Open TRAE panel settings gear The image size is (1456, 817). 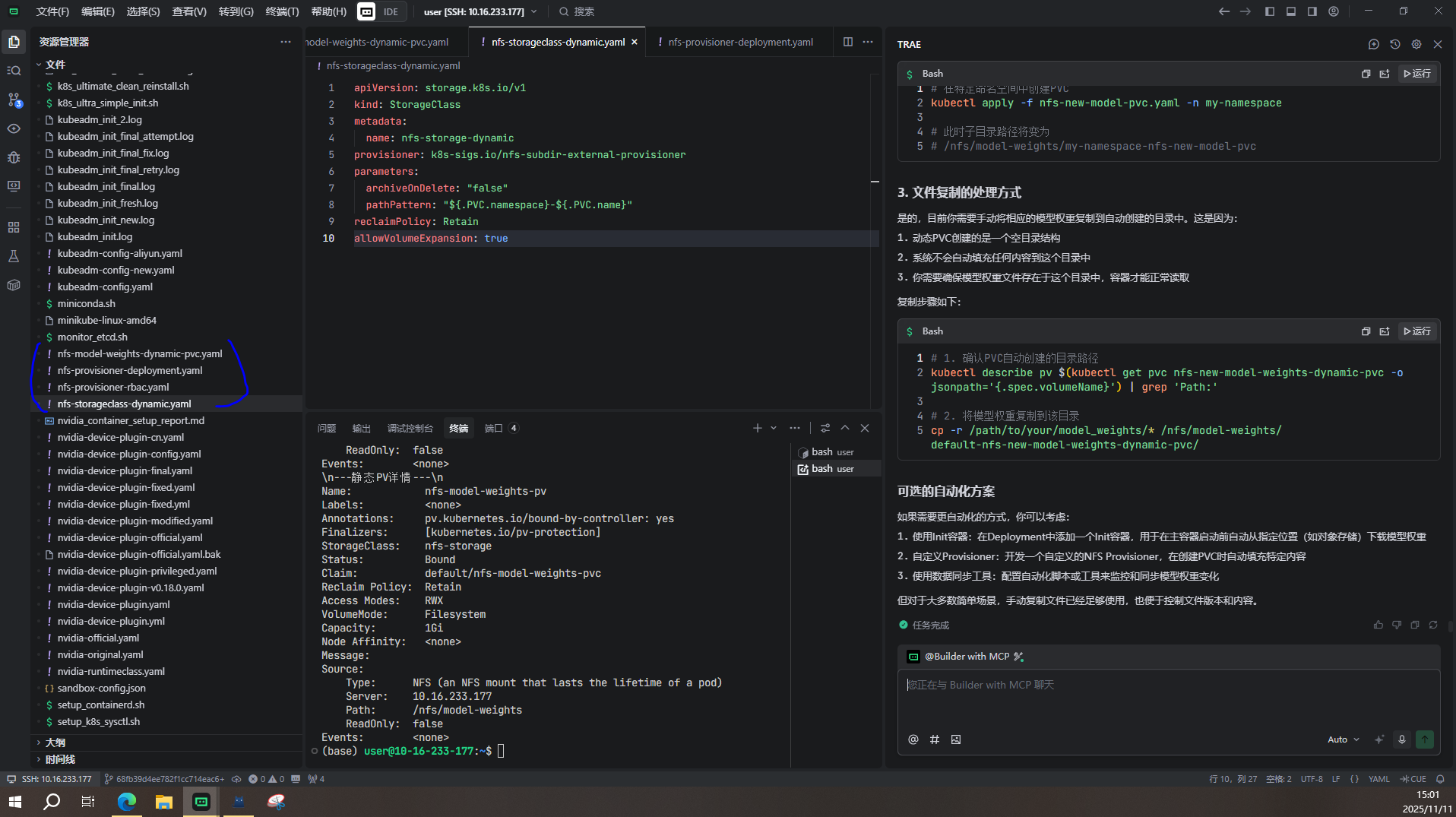1416,44
